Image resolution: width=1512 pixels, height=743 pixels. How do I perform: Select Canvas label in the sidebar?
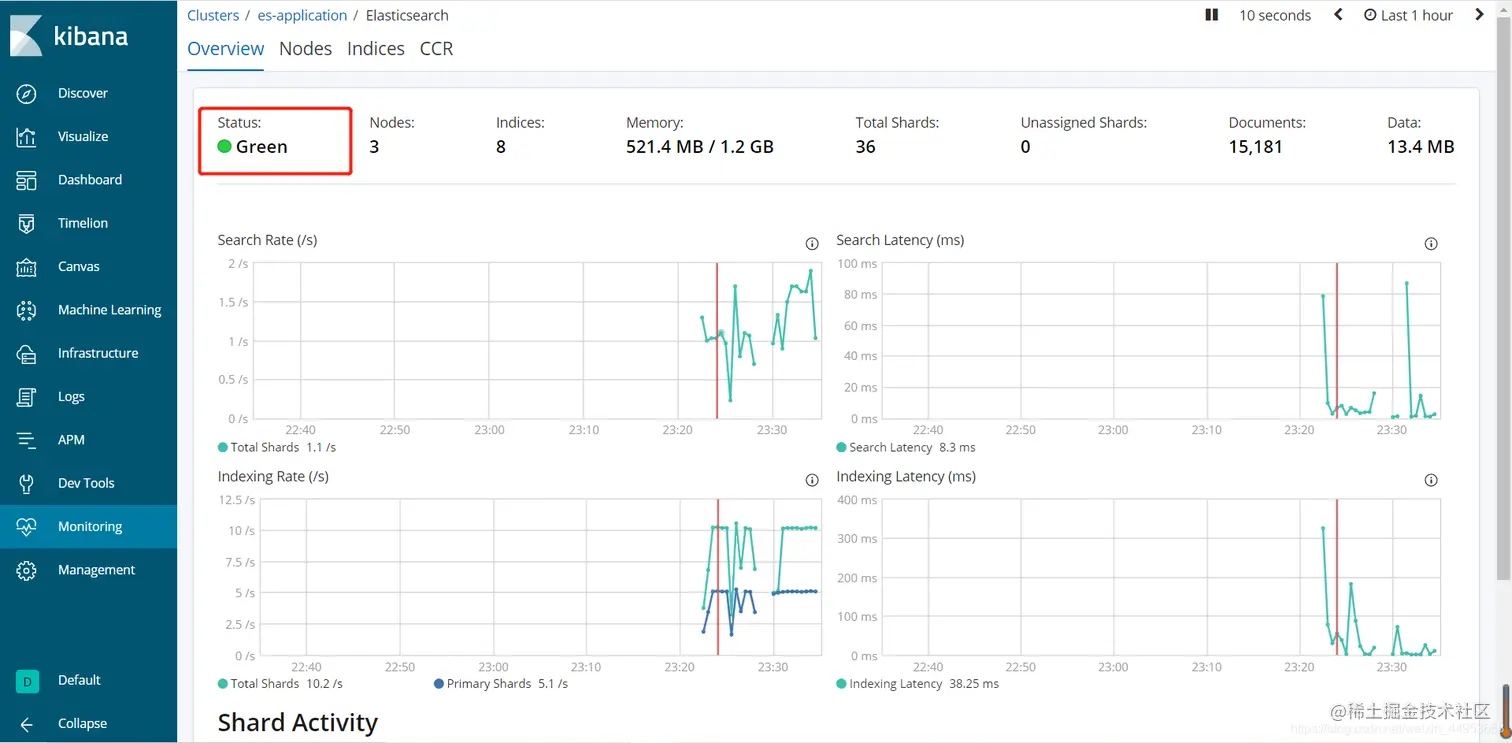click(x=79, y=267)
